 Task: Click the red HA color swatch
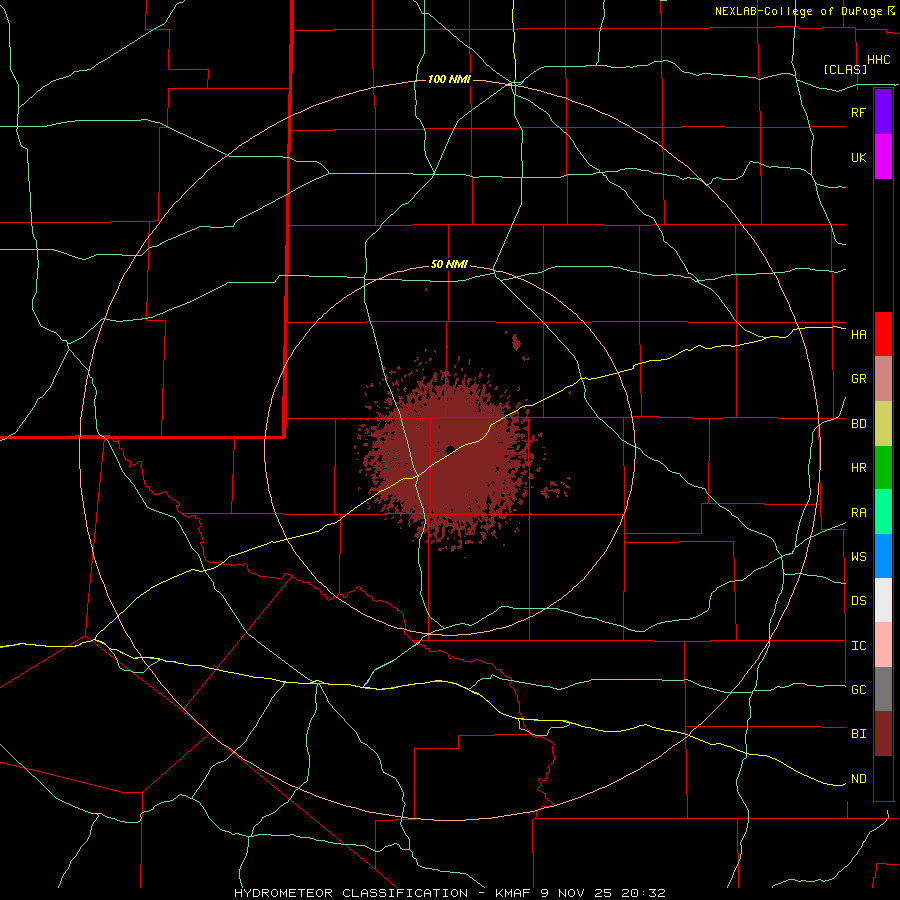[883, 334]
